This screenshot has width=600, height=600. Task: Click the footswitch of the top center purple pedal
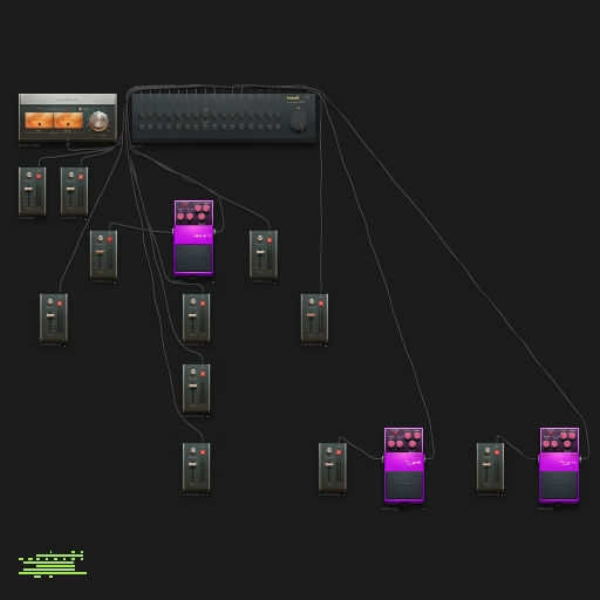click(194, 258)
